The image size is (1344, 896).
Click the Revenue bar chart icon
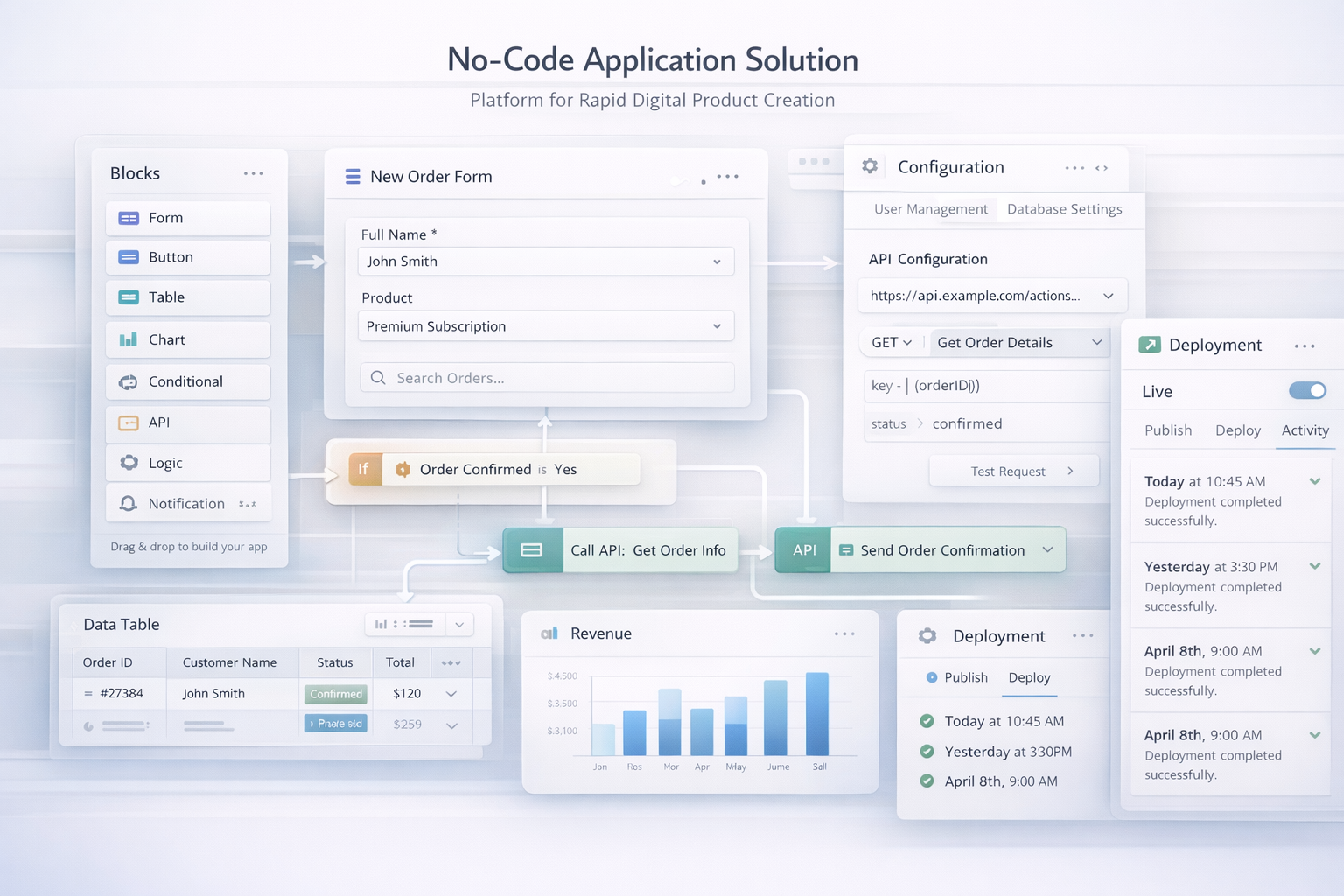(x=549, y=633)
